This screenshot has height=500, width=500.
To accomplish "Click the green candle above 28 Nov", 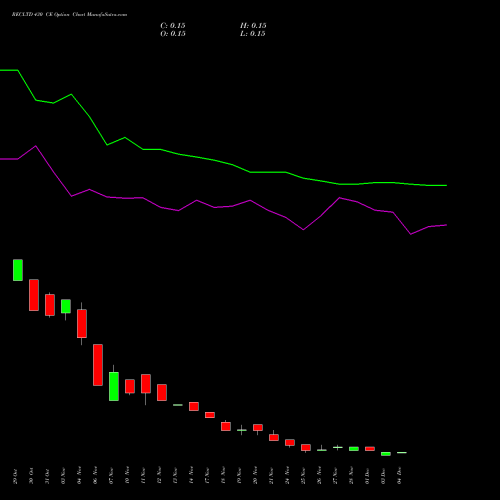I will pyautogui.click(x=354, y=449).
